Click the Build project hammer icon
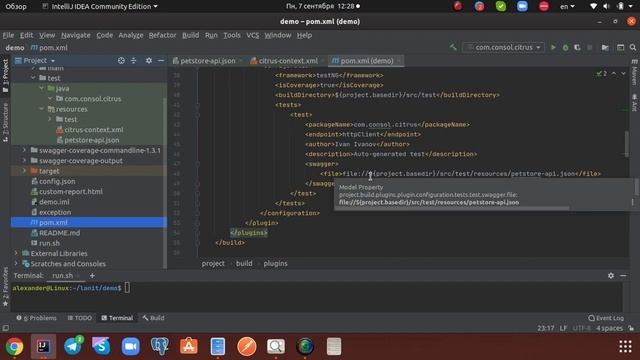Image resolution: width=640 pixels, height=360 pixels. point(453,47)
